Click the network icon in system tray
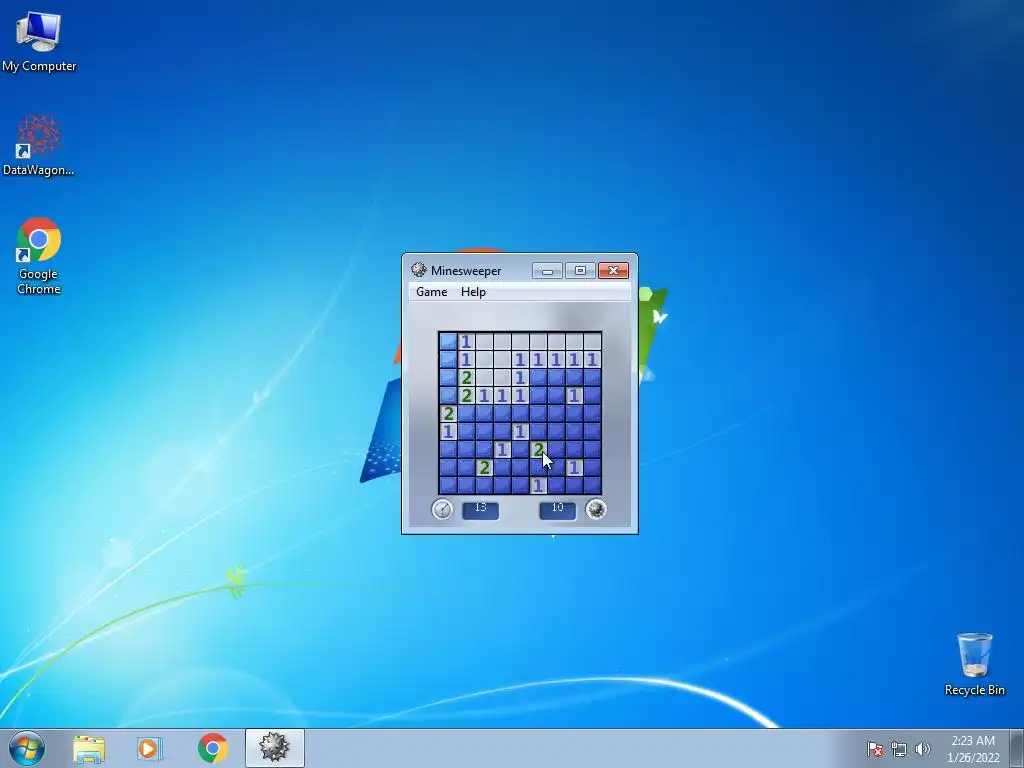Screen dimensions: 1024x768 pyautogui.click(x=899, y=749)
